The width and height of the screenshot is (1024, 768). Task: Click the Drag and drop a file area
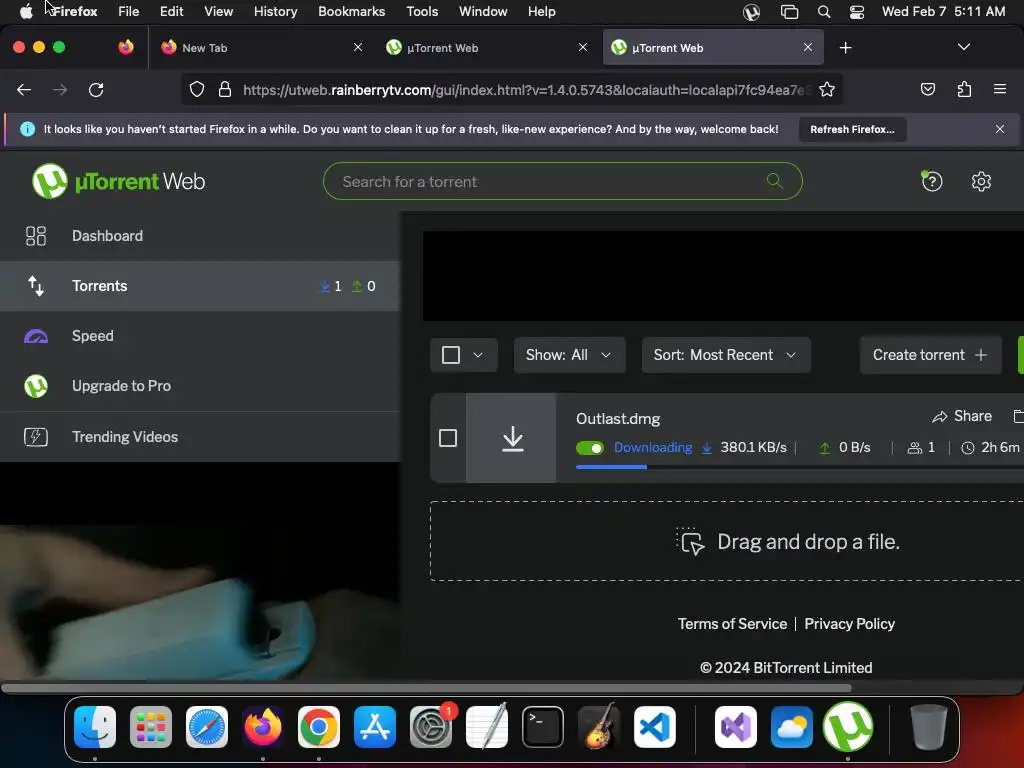[x=727, y=541]
